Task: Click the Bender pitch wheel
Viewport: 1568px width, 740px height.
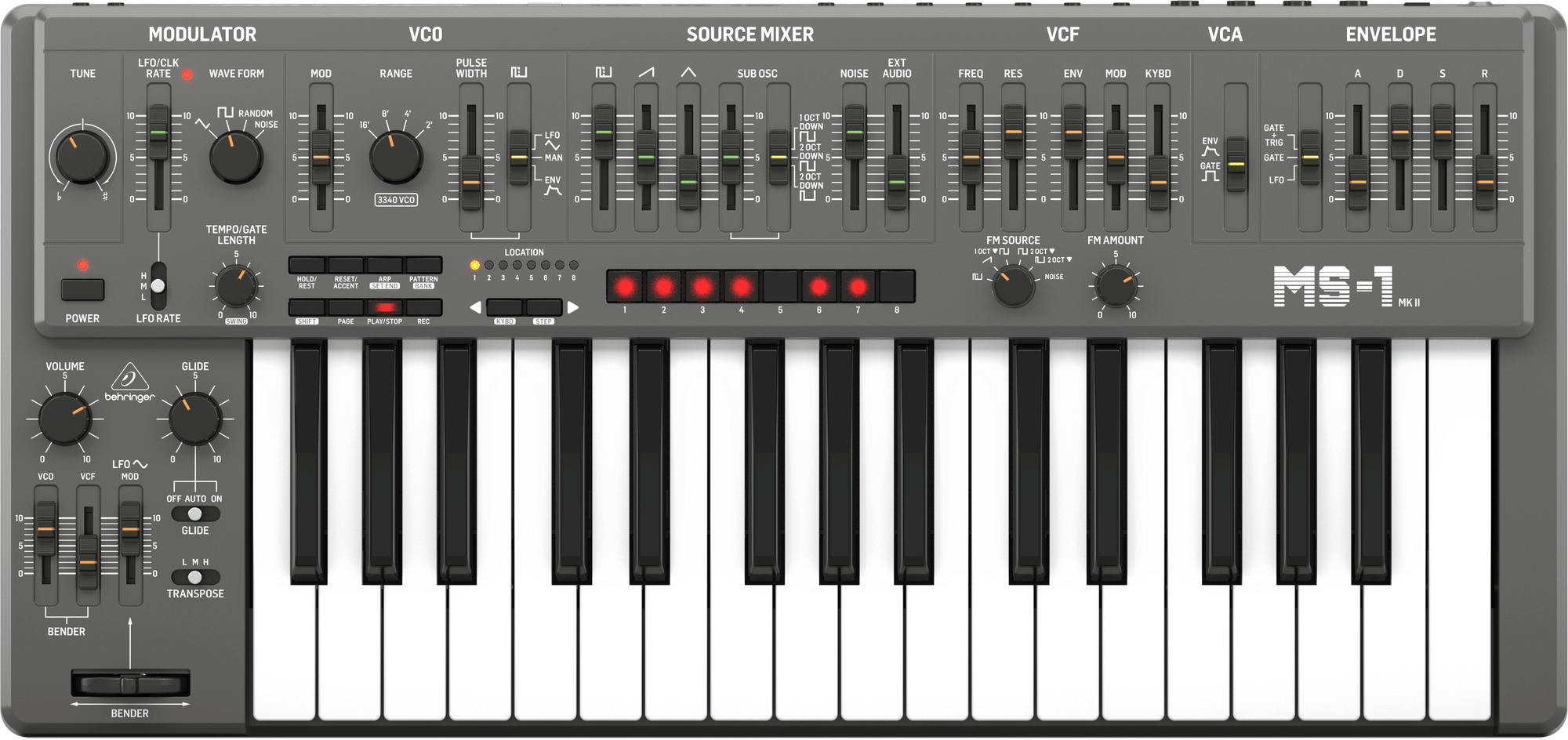Action: 130,684
